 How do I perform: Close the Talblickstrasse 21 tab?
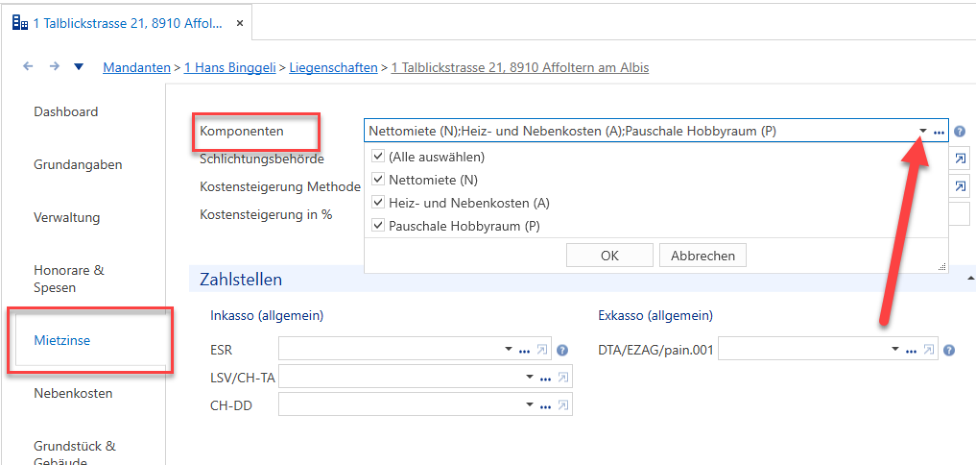pos(240,24)
